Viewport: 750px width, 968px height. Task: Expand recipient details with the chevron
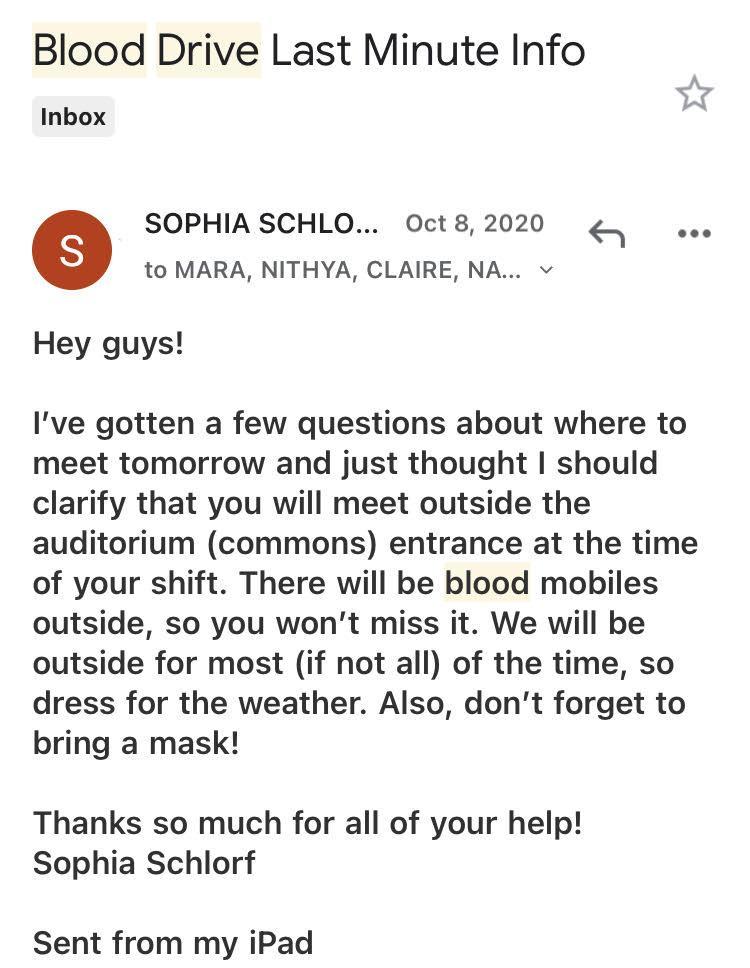[546, 270]
